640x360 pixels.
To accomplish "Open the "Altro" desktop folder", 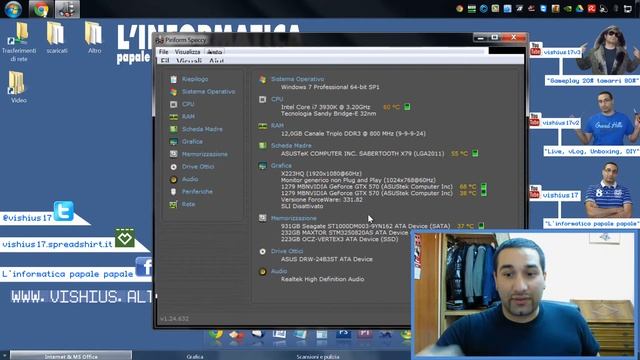I will pyautogui.click(x=94, y=38).
